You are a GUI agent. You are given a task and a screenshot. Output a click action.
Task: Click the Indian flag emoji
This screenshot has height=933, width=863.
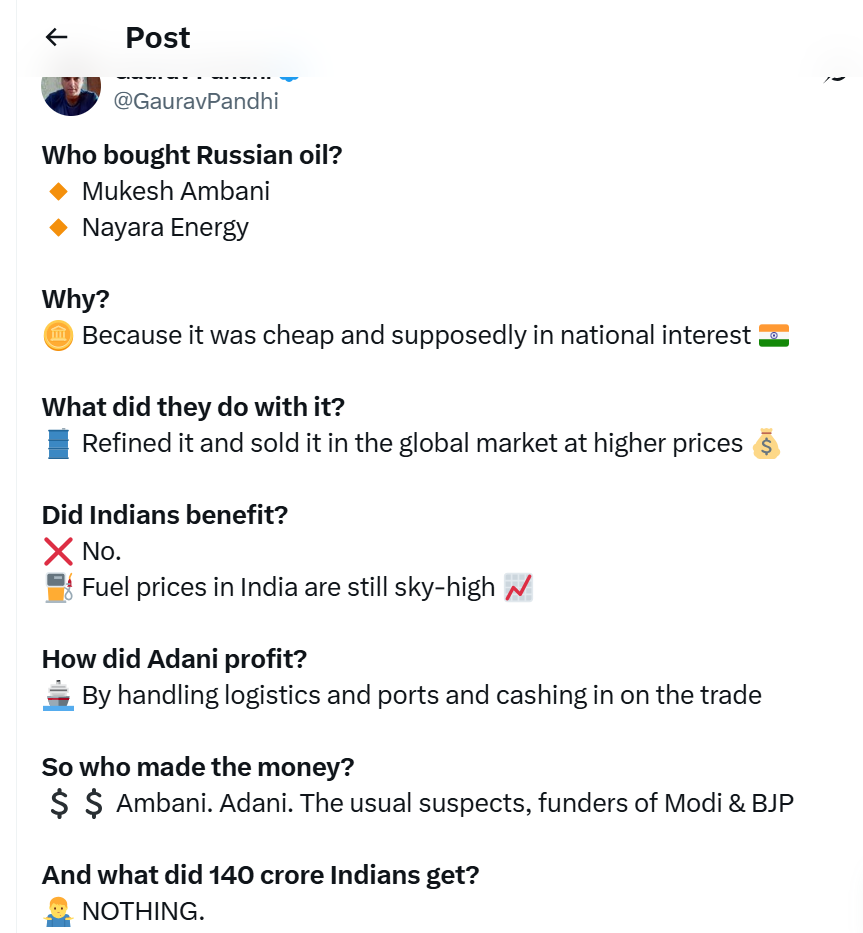(x=774, y=335)
